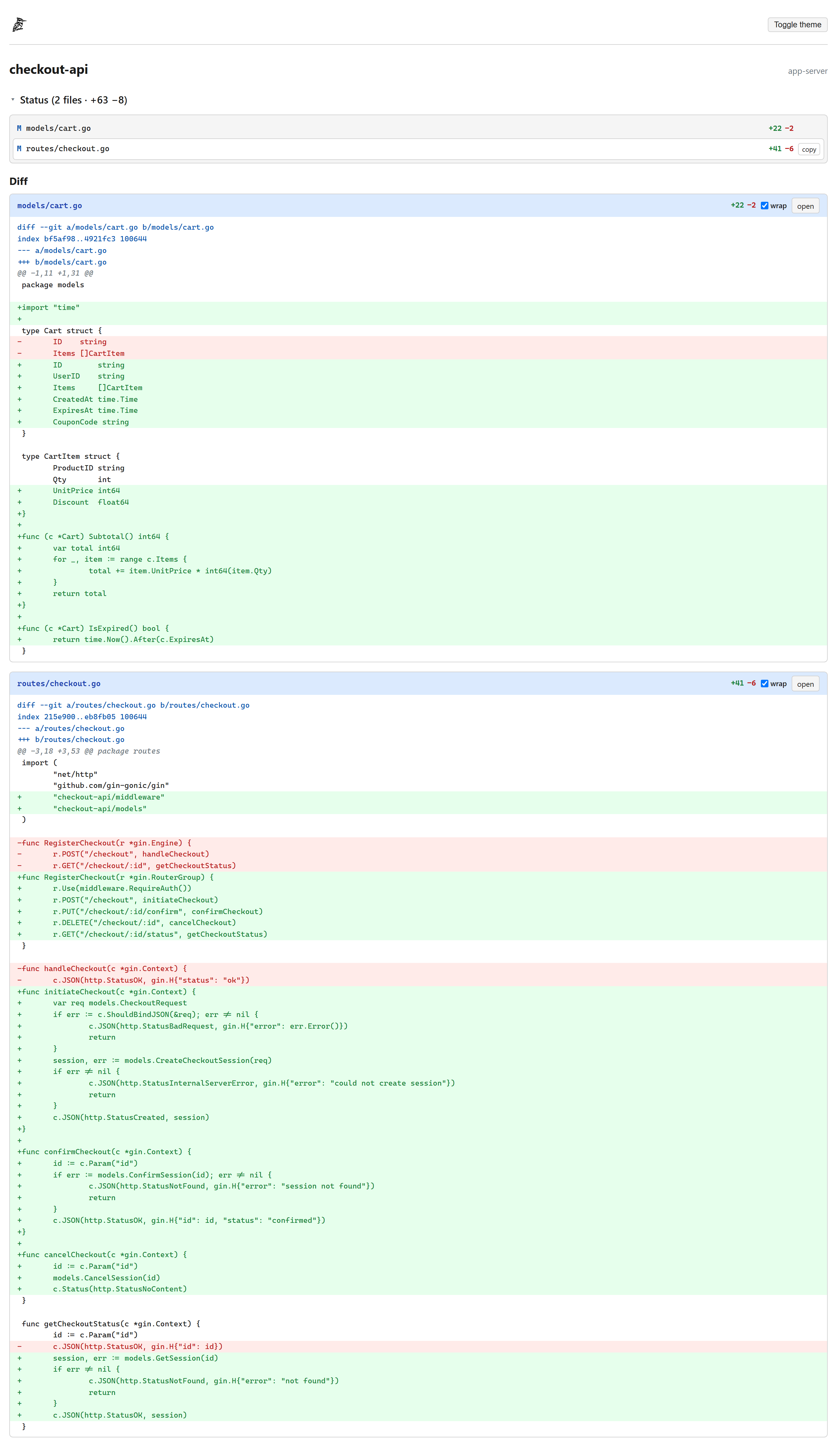The width and height of the screenshot is (837, 1456).
Task: Click open button for models/cart.go diff
Action: pos(805,206)
